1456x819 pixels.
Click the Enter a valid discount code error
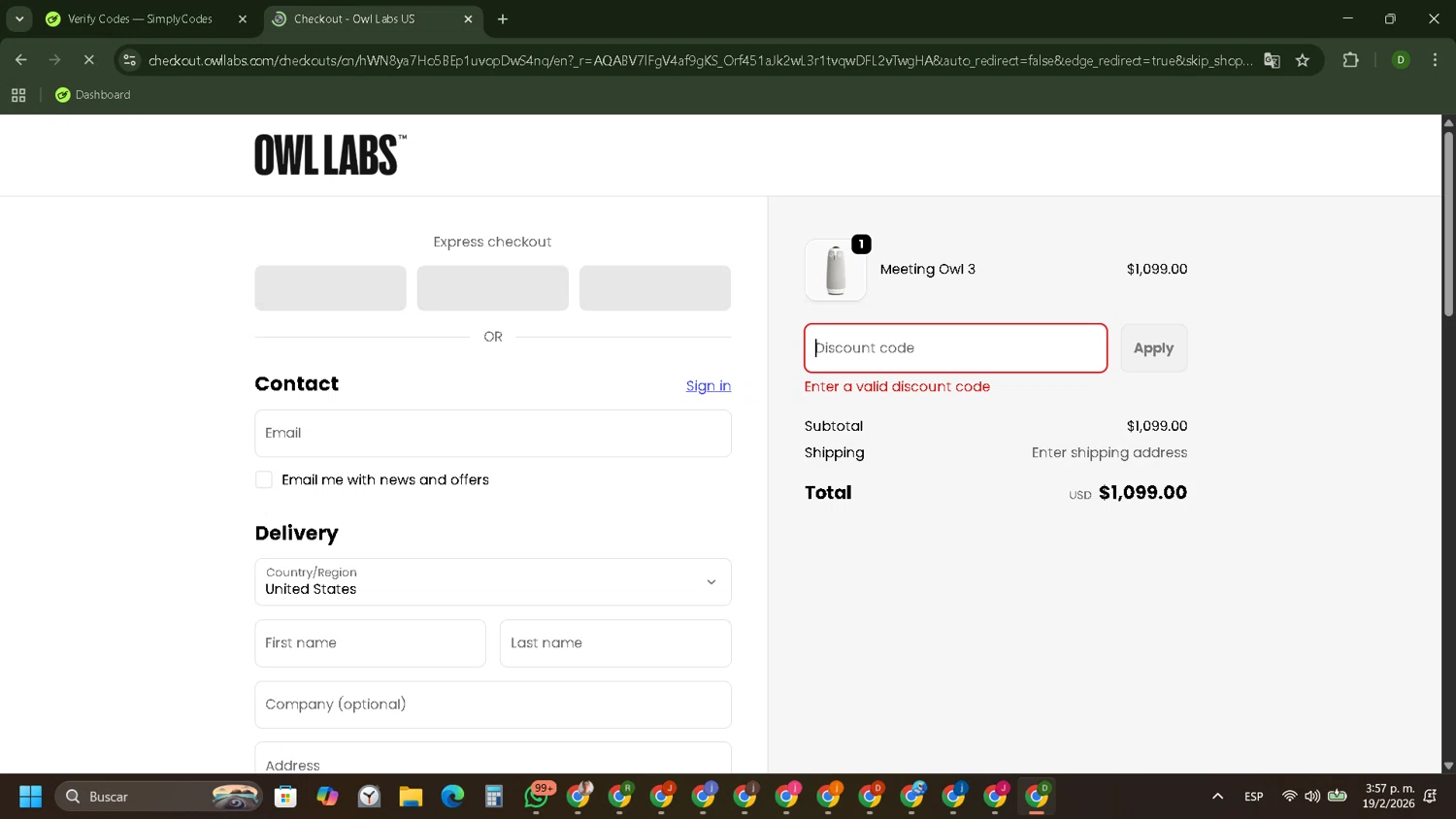click(897, 386)
